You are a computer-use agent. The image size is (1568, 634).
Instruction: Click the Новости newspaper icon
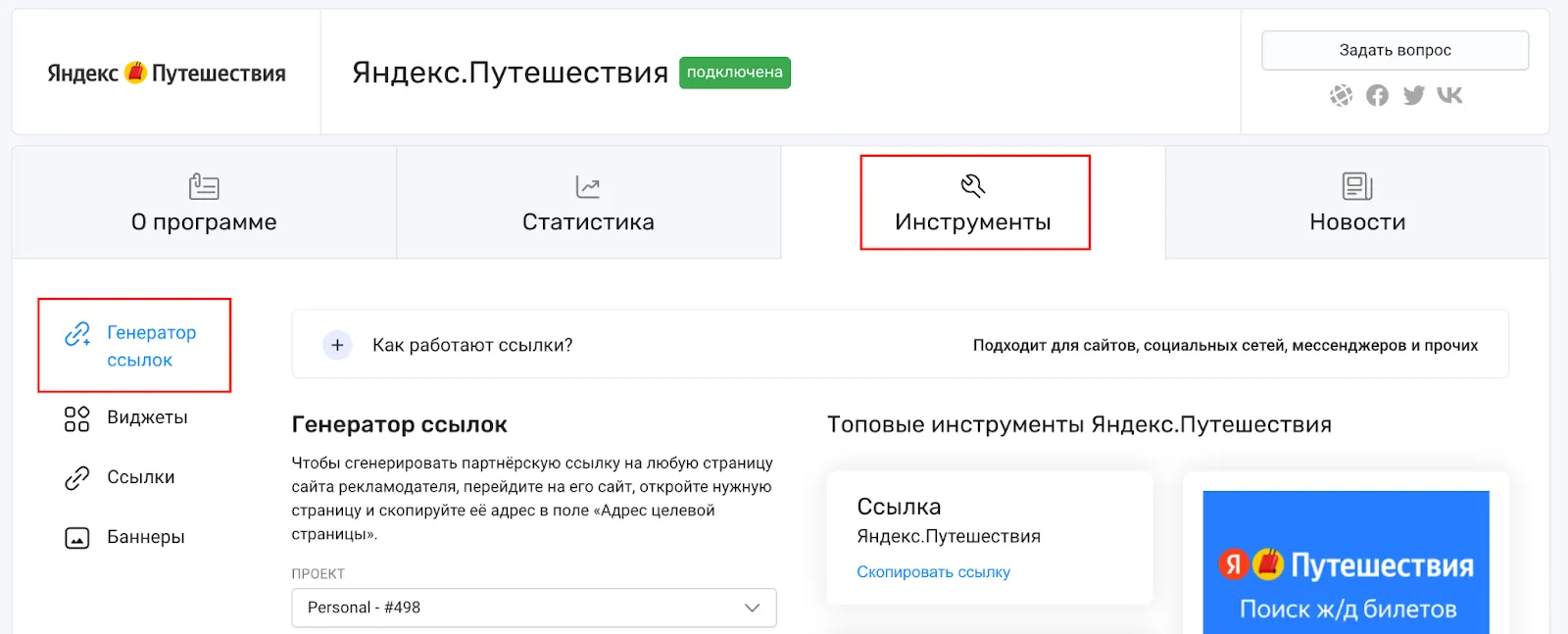point(1357,186)
